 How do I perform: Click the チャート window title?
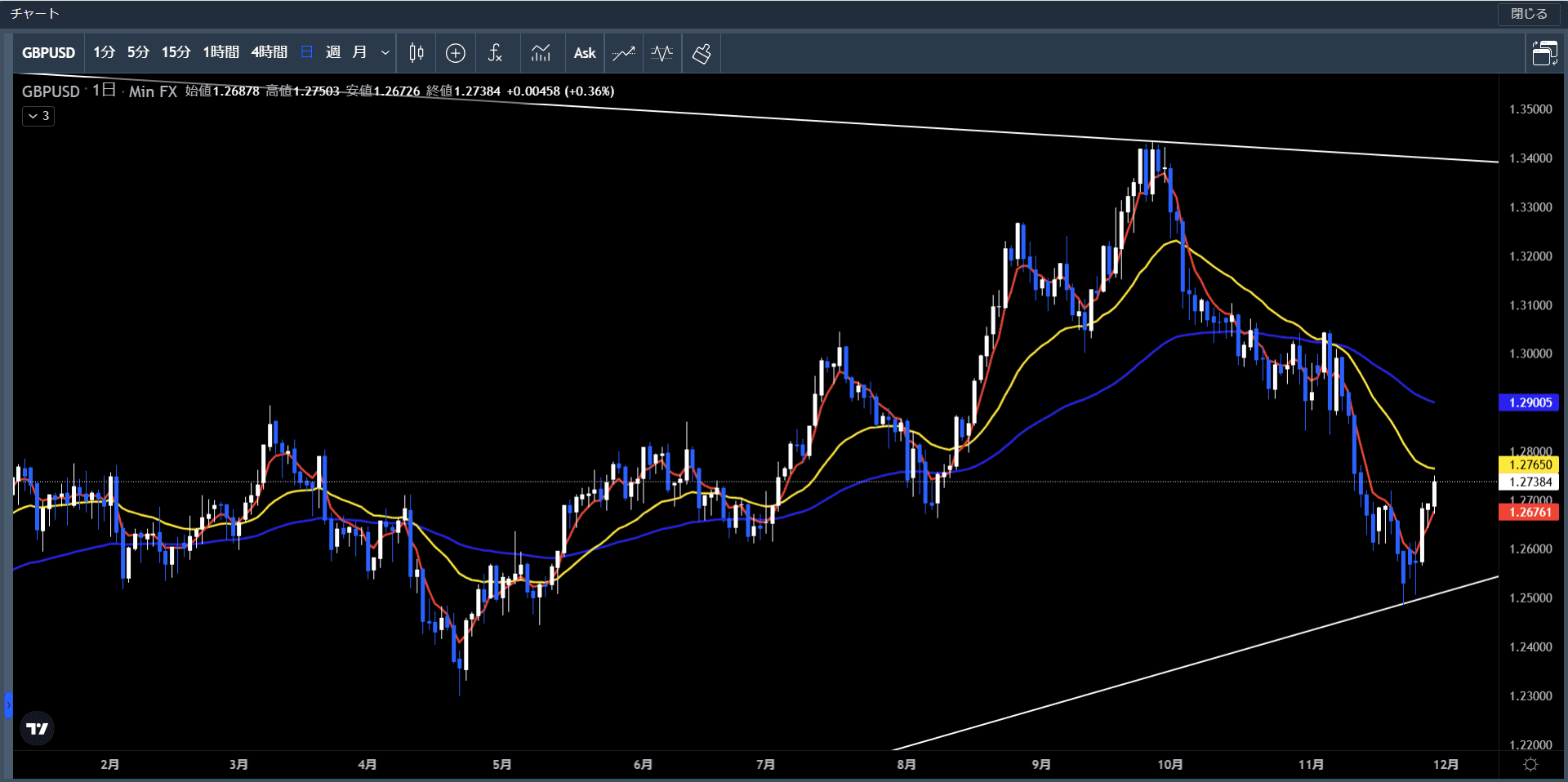[x=35, y=14]
